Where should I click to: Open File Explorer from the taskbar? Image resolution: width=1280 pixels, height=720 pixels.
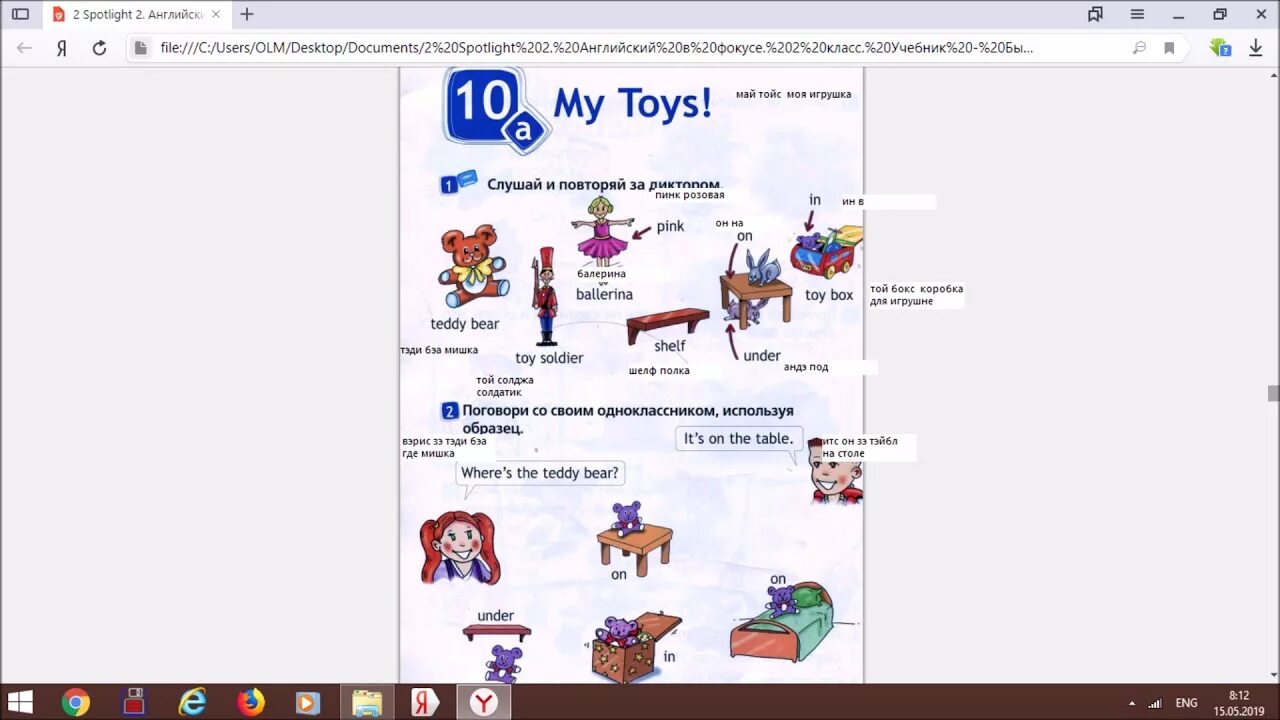367,702
